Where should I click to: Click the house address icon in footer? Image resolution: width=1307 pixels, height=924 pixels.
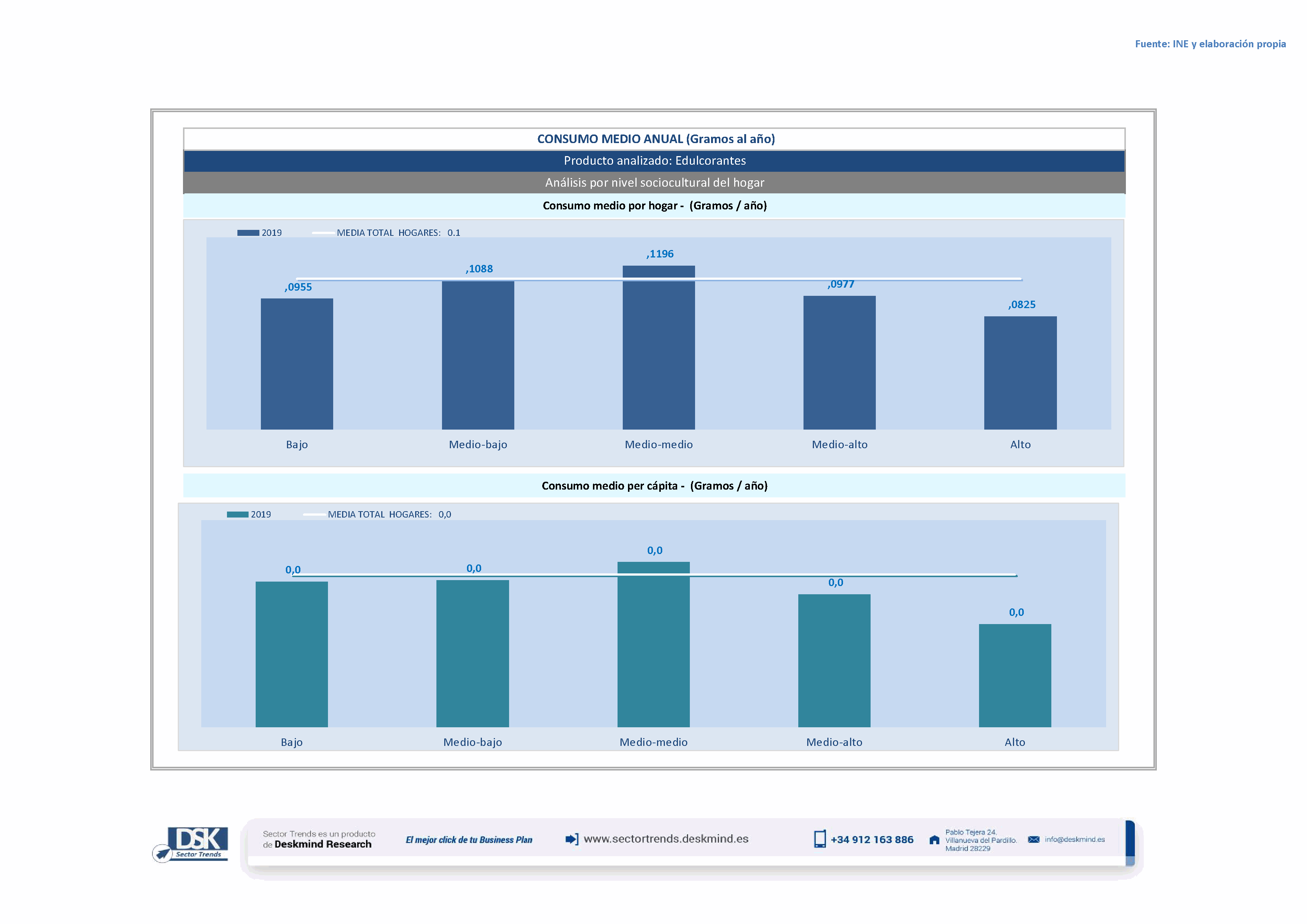(934, 840)
